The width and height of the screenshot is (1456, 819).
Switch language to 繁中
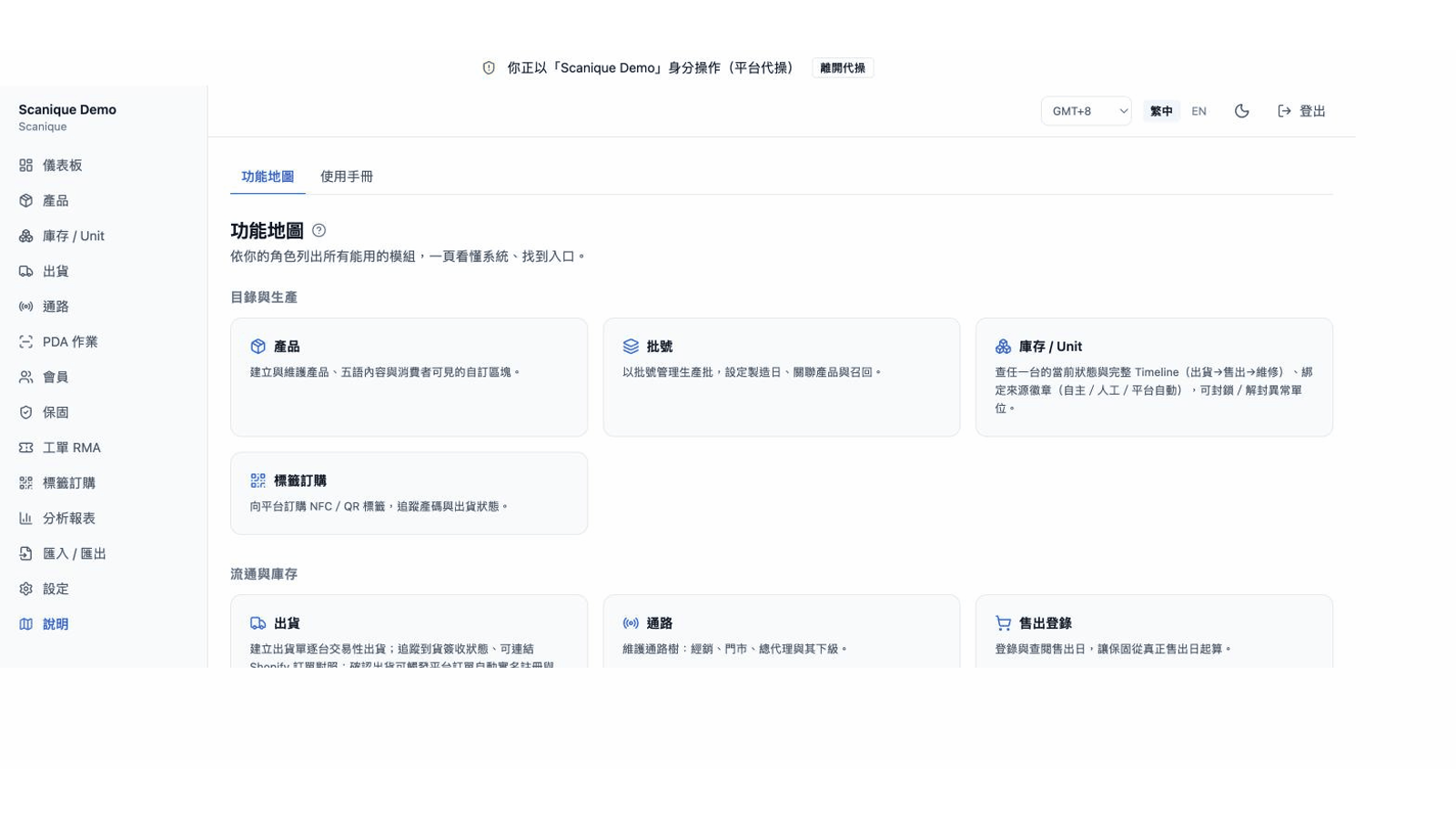[x=1161, y=111]
